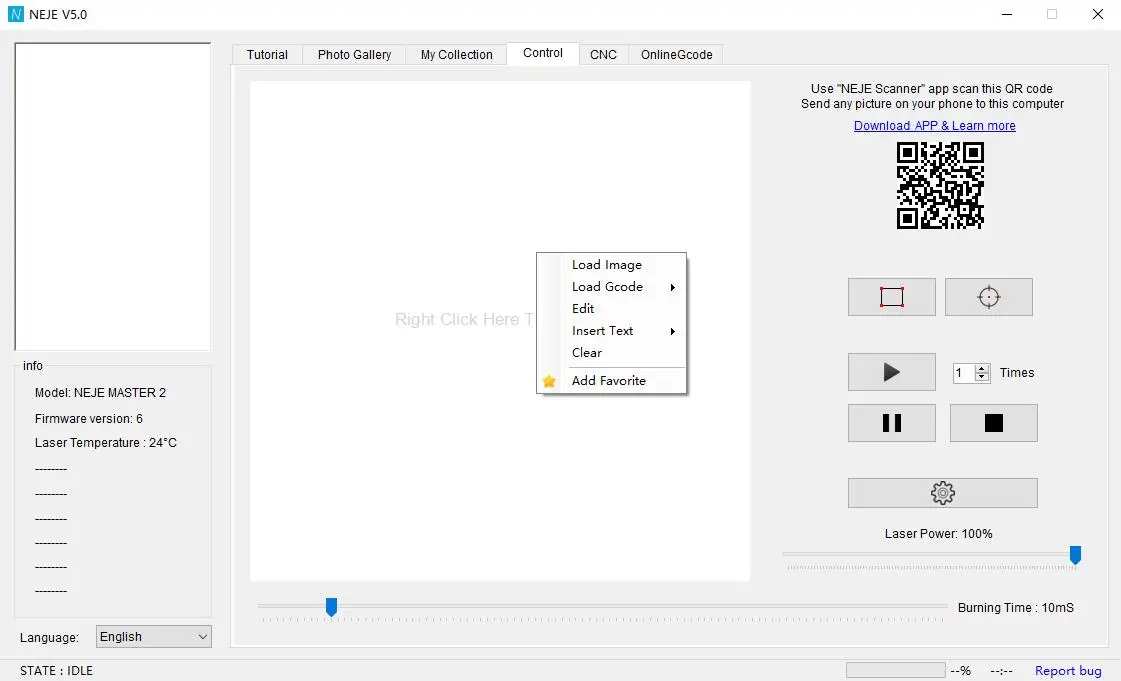
Task: Click the Burning Time slider handle
Action: click(x=331, y=607)
